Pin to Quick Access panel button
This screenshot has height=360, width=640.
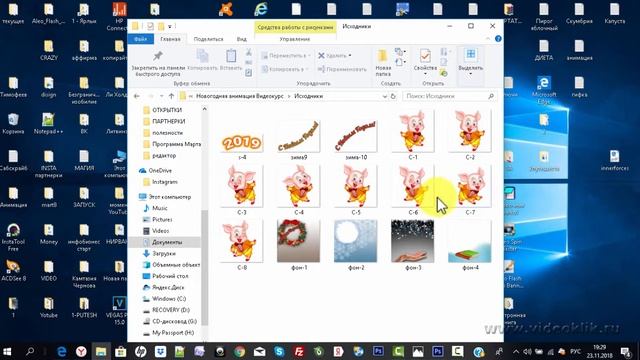point(158,63)
